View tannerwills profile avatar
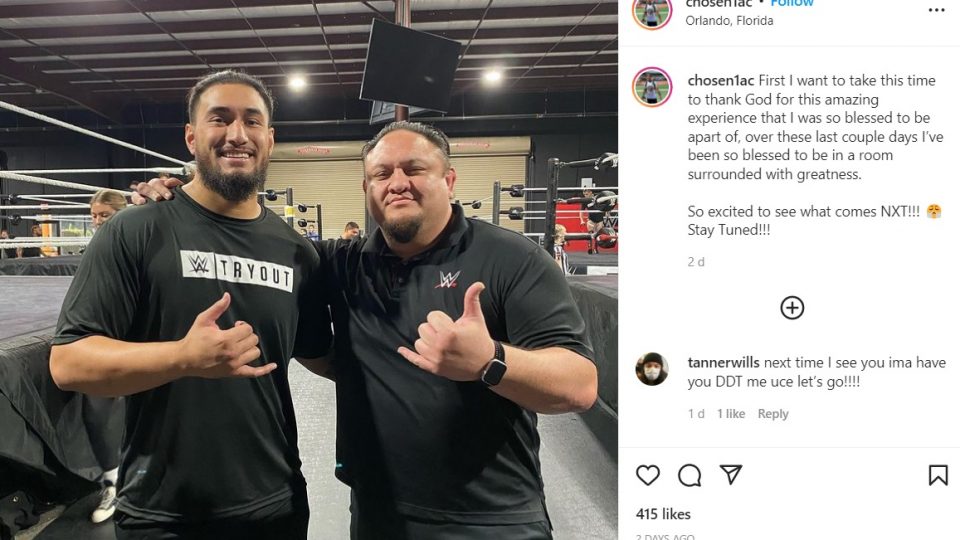Viewport: 960px width, 540px height. [652, 369]
